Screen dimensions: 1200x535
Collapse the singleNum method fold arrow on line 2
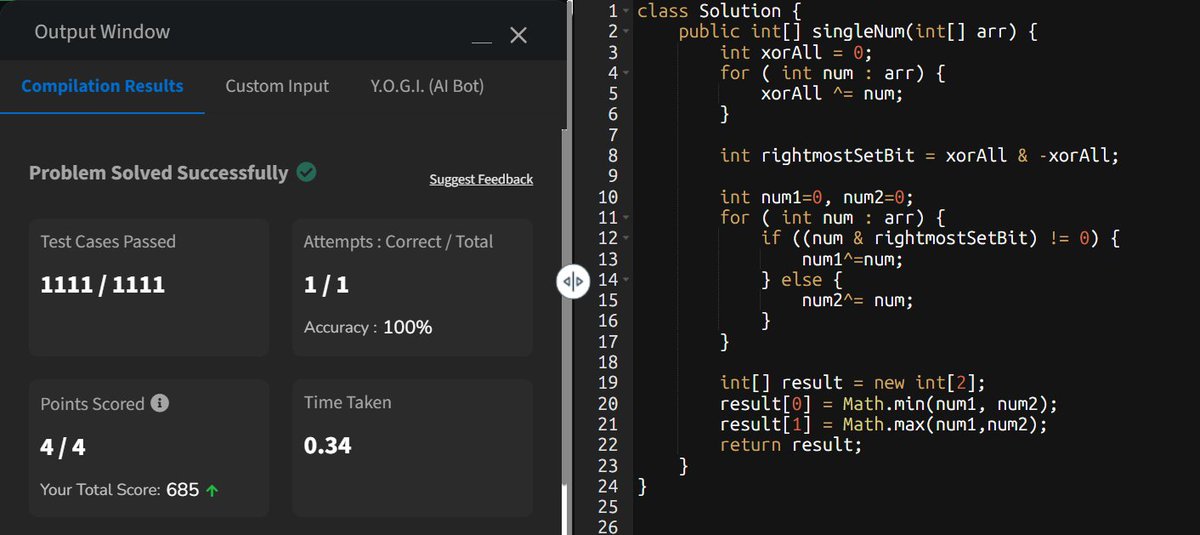(x=626, y=32)
